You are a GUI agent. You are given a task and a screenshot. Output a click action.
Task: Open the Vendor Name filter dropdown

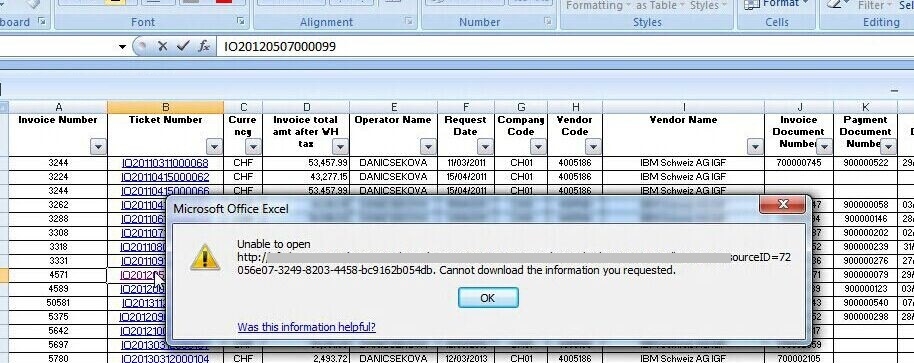755,147
